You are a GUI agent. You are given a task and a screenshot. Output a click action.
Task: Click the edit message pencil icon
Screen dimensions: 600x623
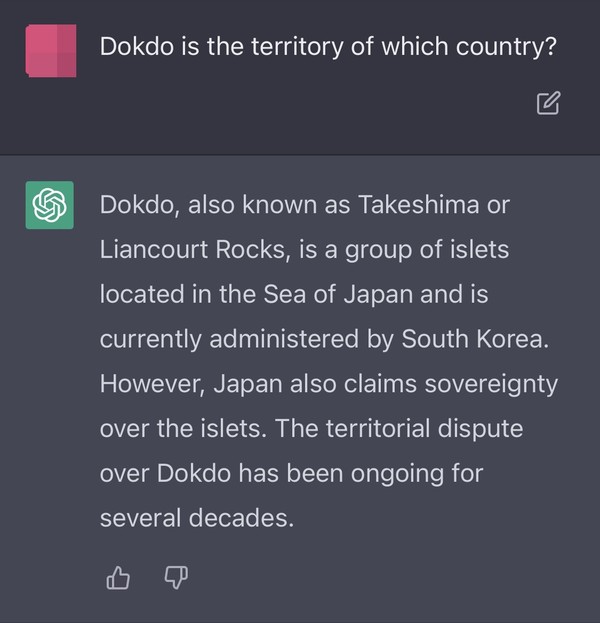tap(548, 102)
